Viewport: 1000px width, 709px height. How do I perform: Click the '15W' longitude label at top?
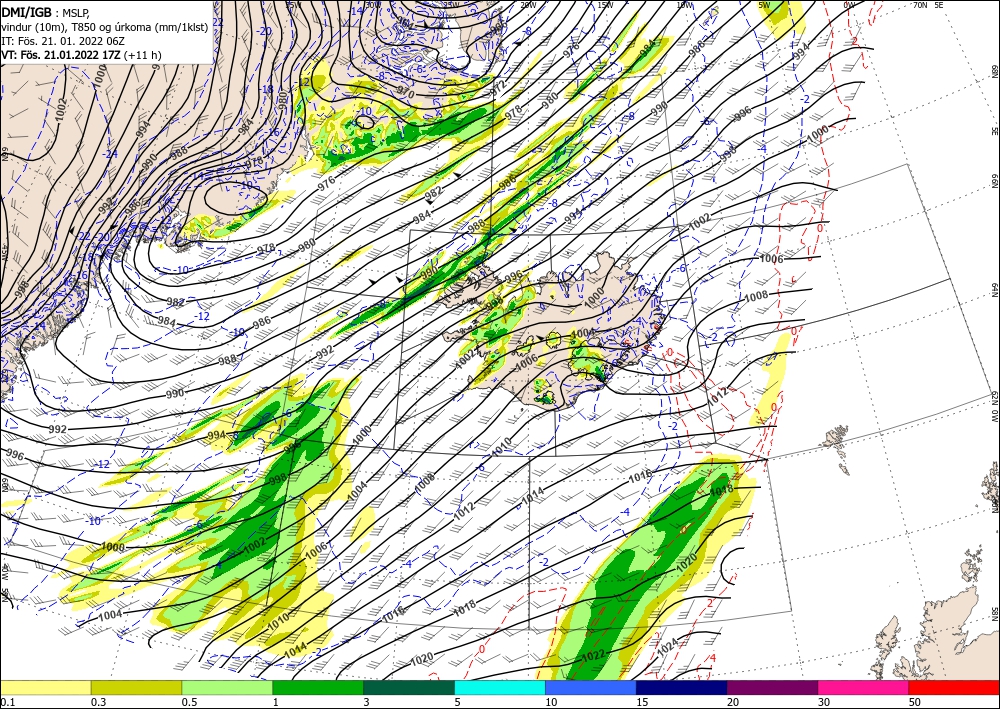605,5
